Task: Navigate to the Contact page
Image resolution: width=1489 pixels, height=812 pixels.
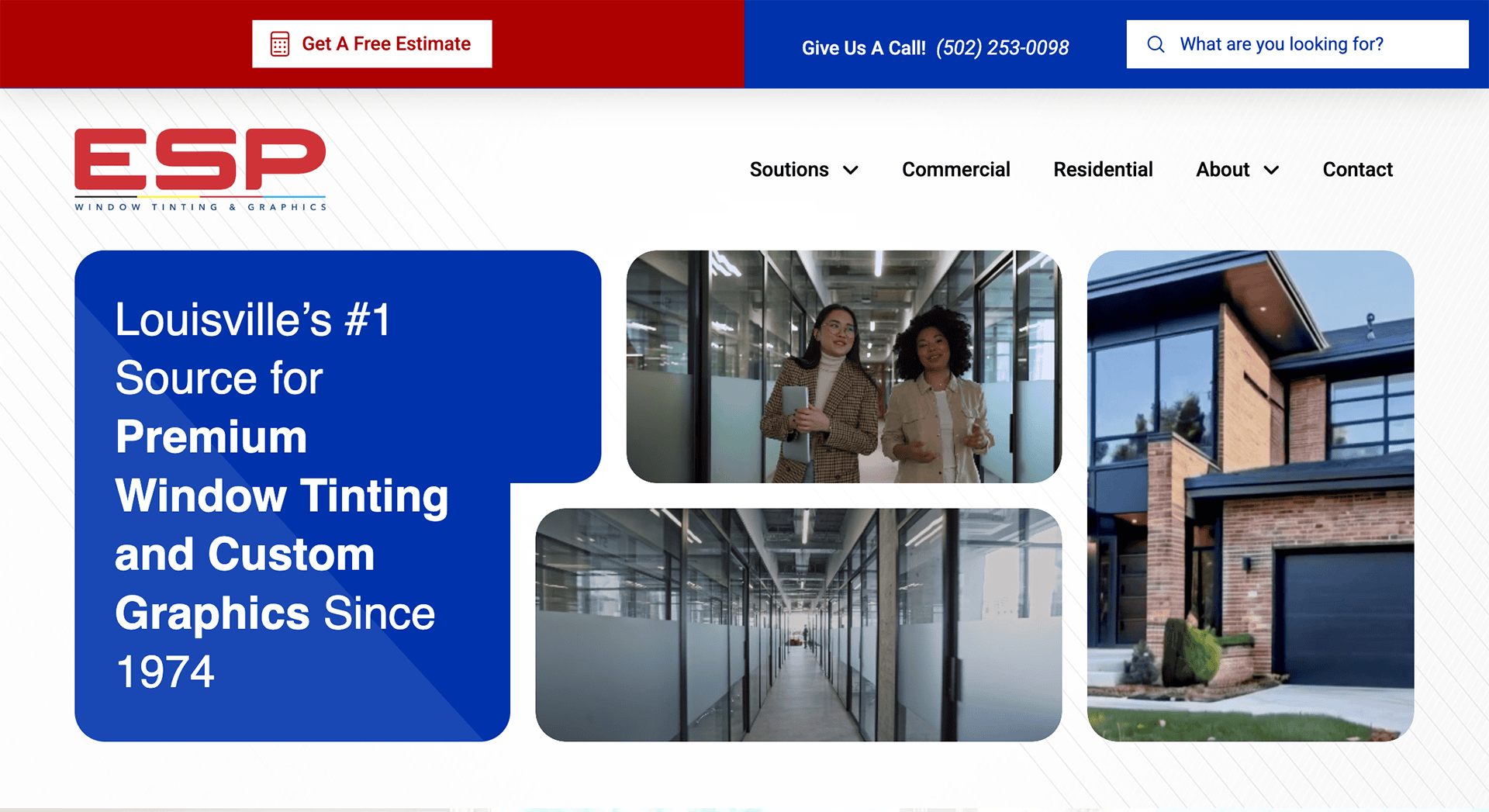Action: [1357, 170]
